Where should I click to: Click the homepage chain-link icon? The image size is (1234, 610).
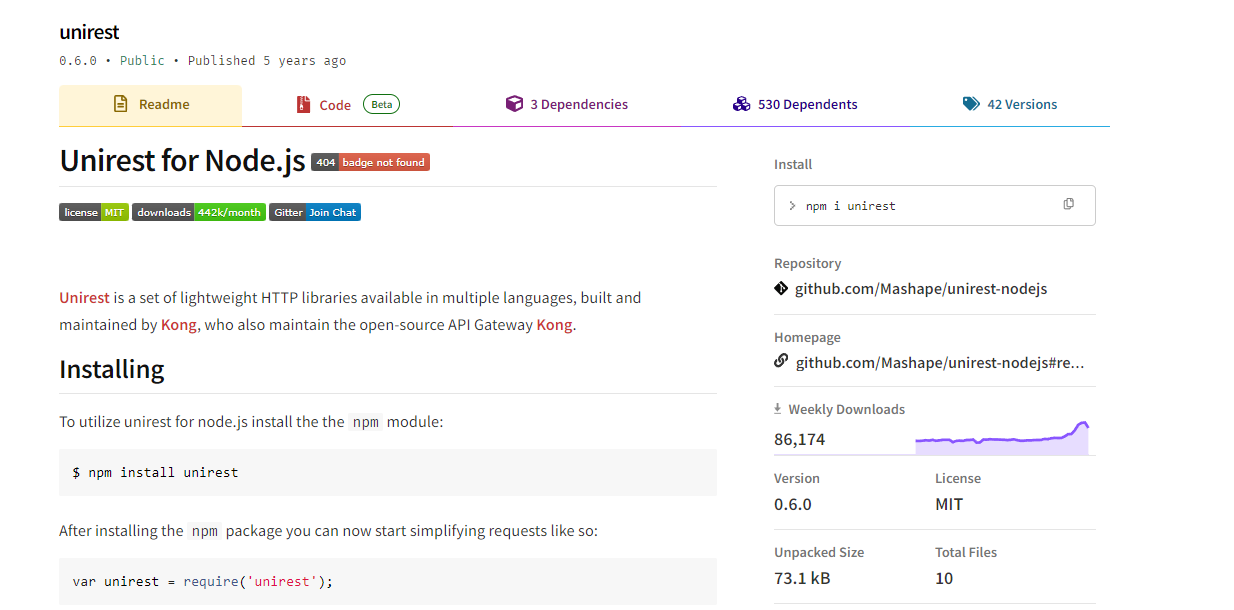(x=781, y=361)
